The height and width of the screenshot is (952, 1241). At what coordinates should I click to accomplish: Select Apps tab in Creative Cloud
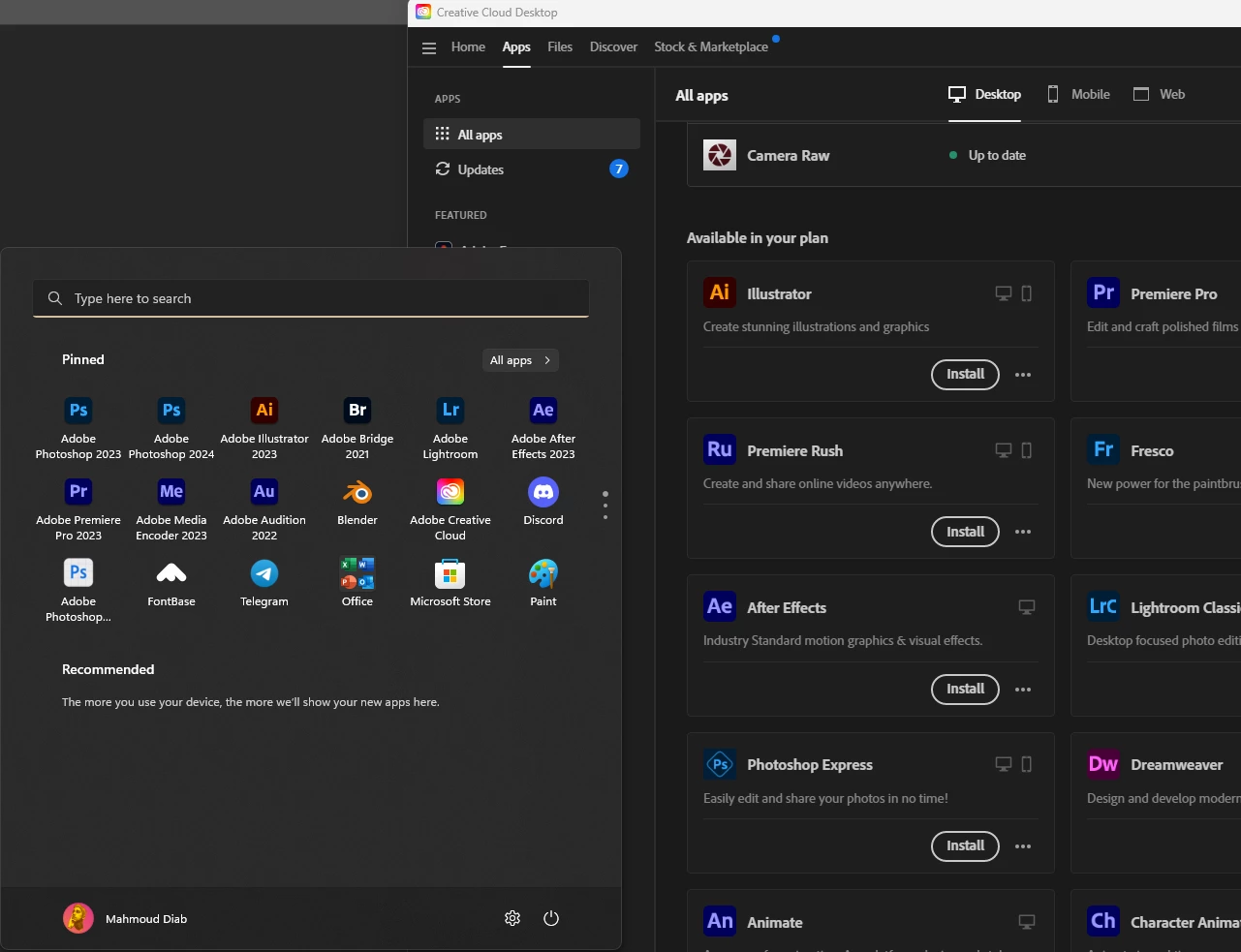[x=516, y=46]
